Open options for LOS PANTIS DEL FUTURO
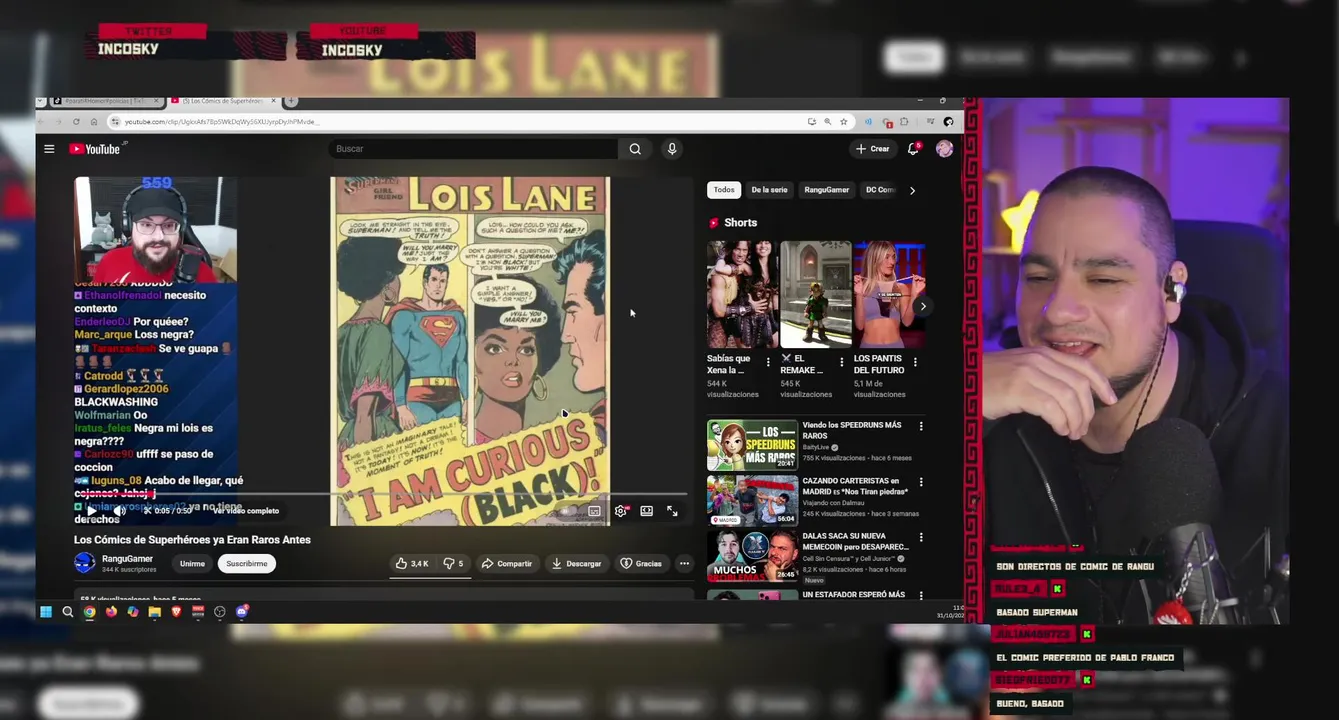 (x=915, y=362)
